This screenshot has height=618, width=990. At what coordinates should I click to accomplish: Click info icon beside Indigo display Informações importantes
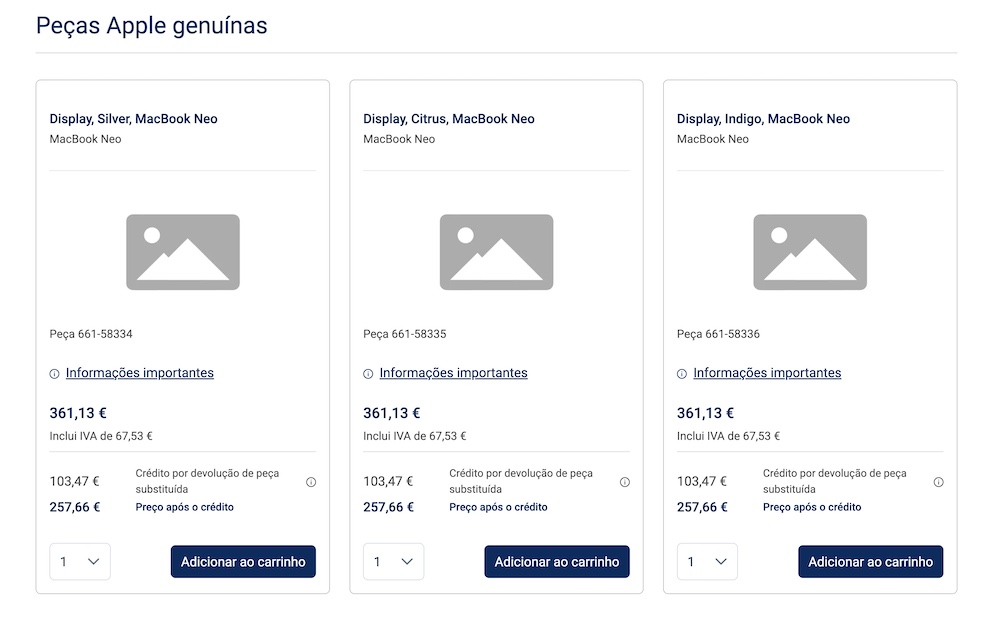[x=682, y=374]
